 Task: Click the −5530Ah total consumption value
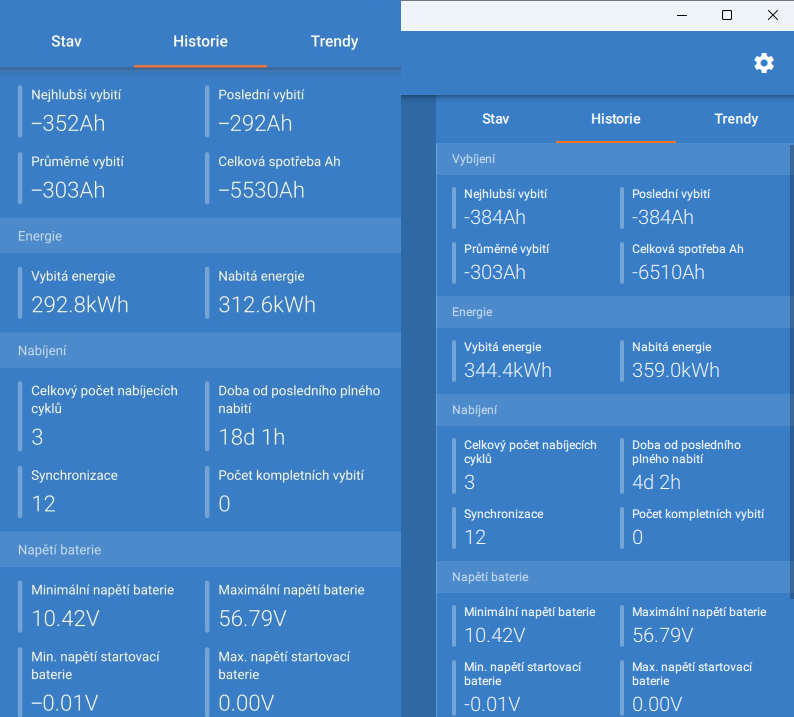(x=261, y=190)
